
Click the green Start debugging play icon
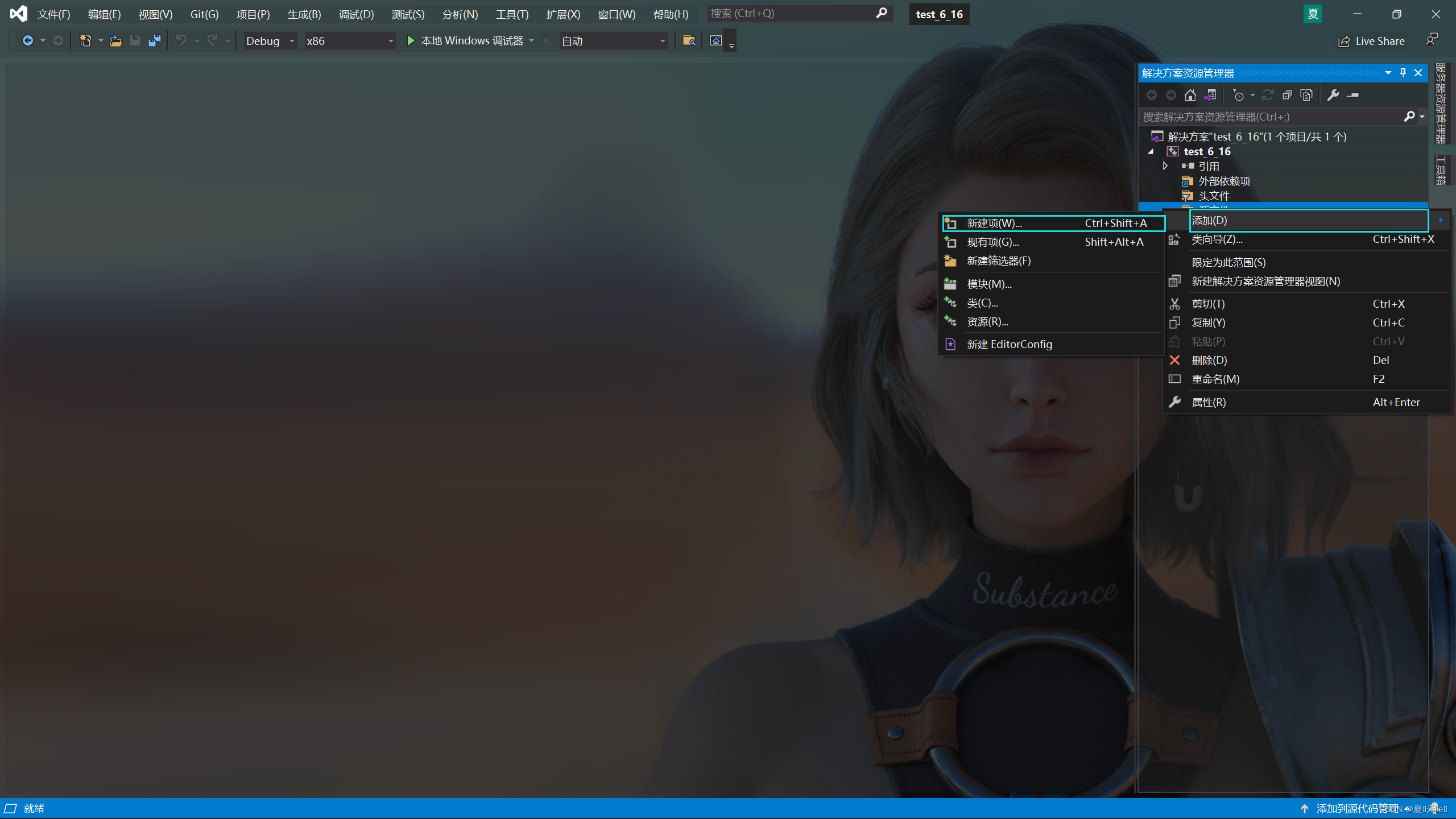pos(411,41)
